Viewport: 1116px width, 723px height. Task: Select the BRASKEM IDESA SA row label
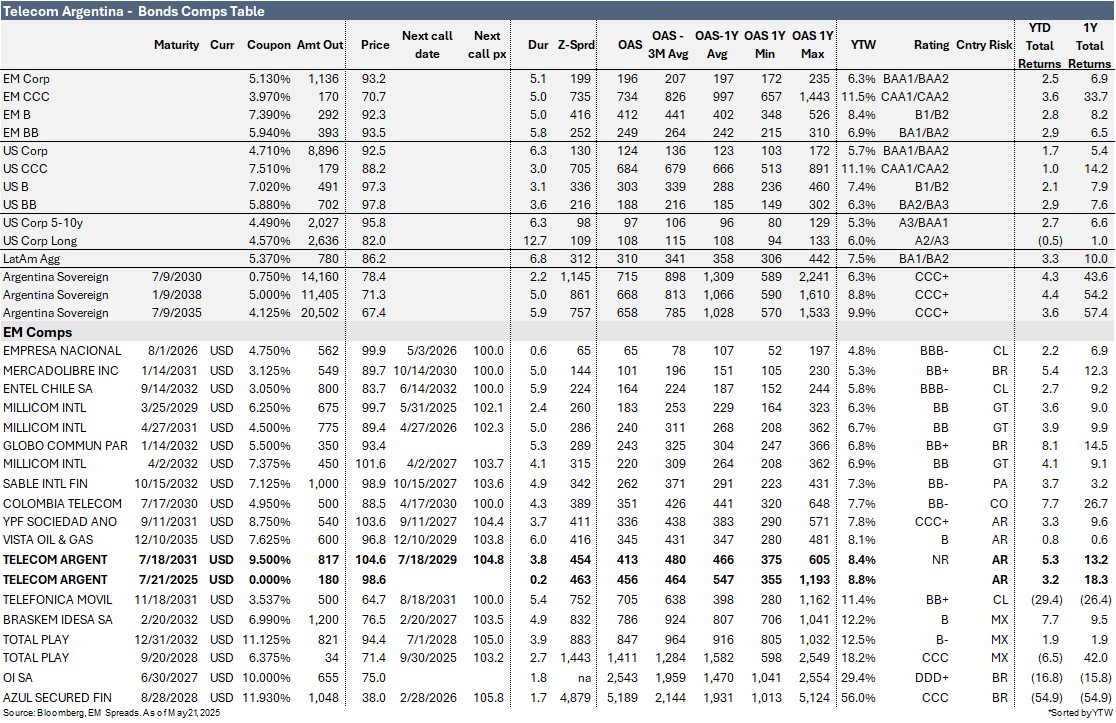[58, 620]
